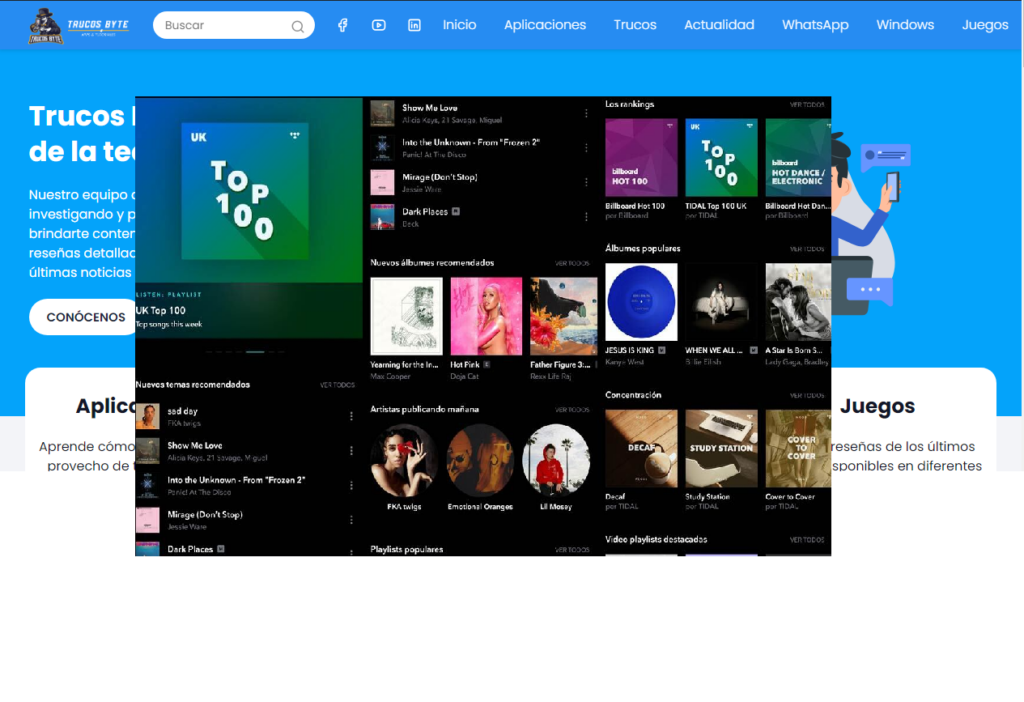This screenshot has height=702, width=1024.
Task: Select the 'UK Top 100' title under LISTEN: PLAYLIST
Action: pos(161,311)
